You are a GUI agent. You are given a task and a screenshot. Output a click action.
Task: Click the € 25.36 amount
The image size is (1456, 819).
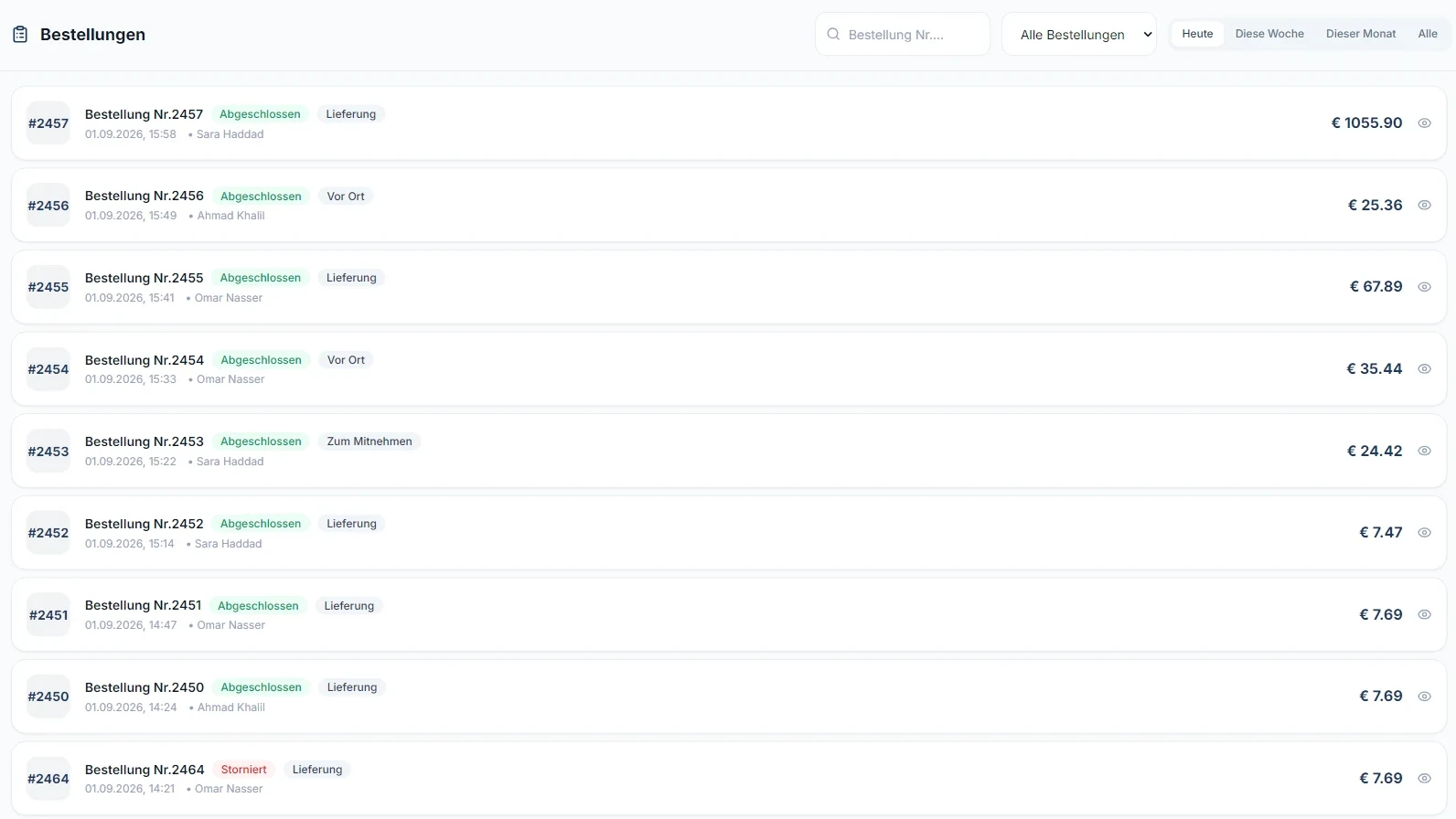click(1375, 205)
